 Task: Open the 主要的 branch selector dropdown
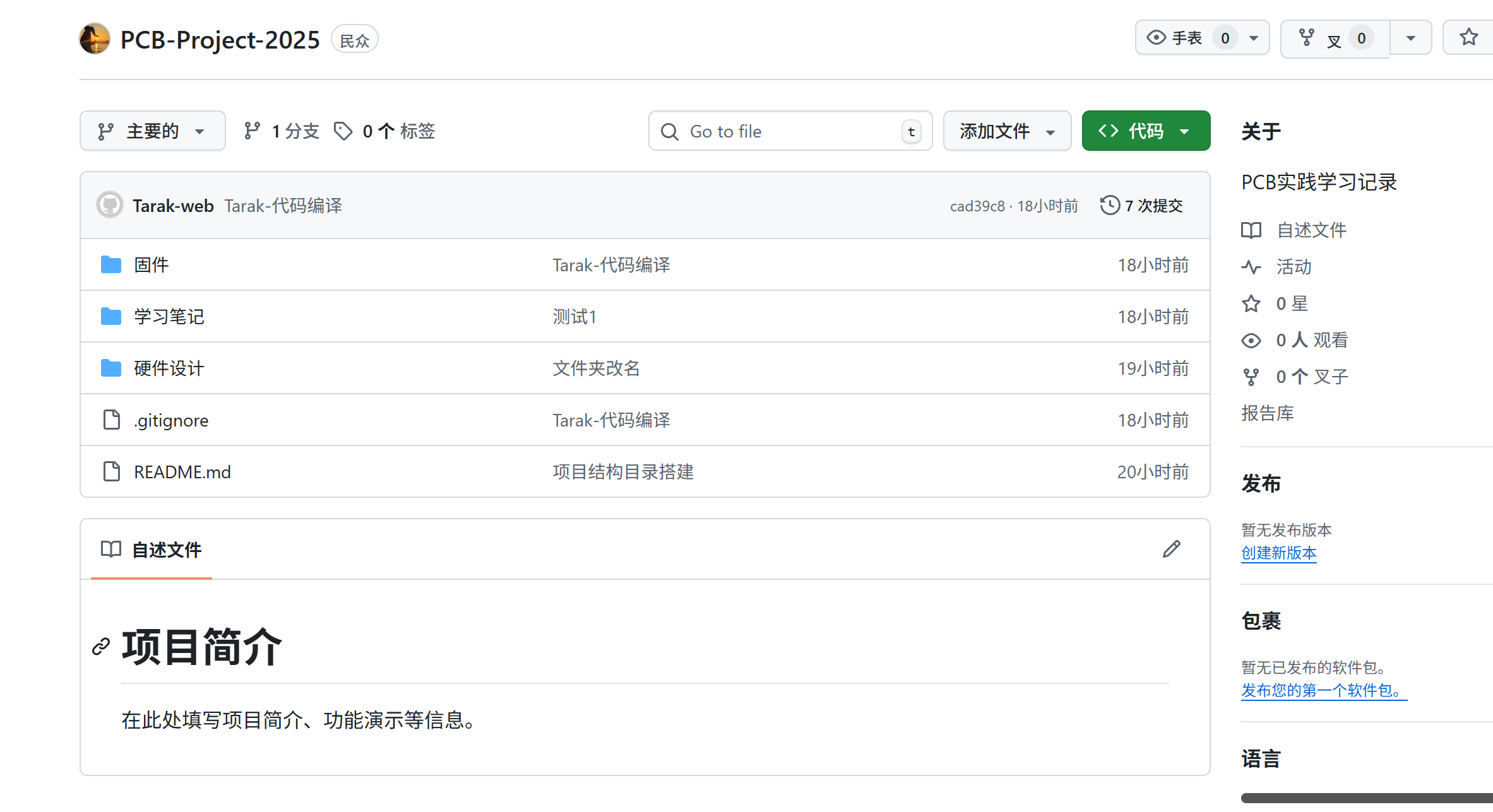click(152, 131)
